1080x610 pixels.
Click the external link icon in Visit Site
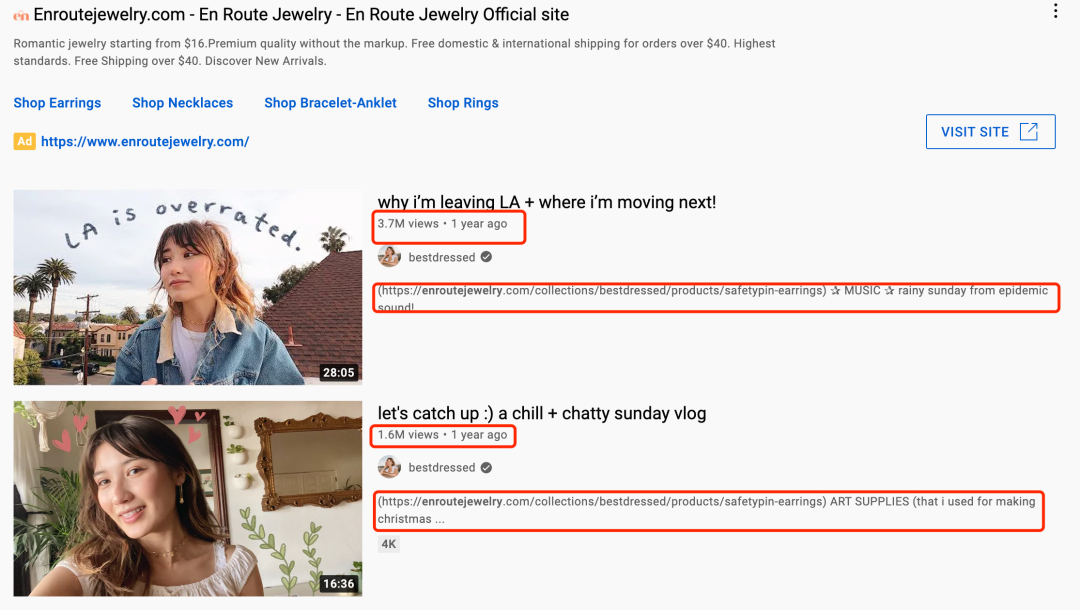tap(1028, 132)
